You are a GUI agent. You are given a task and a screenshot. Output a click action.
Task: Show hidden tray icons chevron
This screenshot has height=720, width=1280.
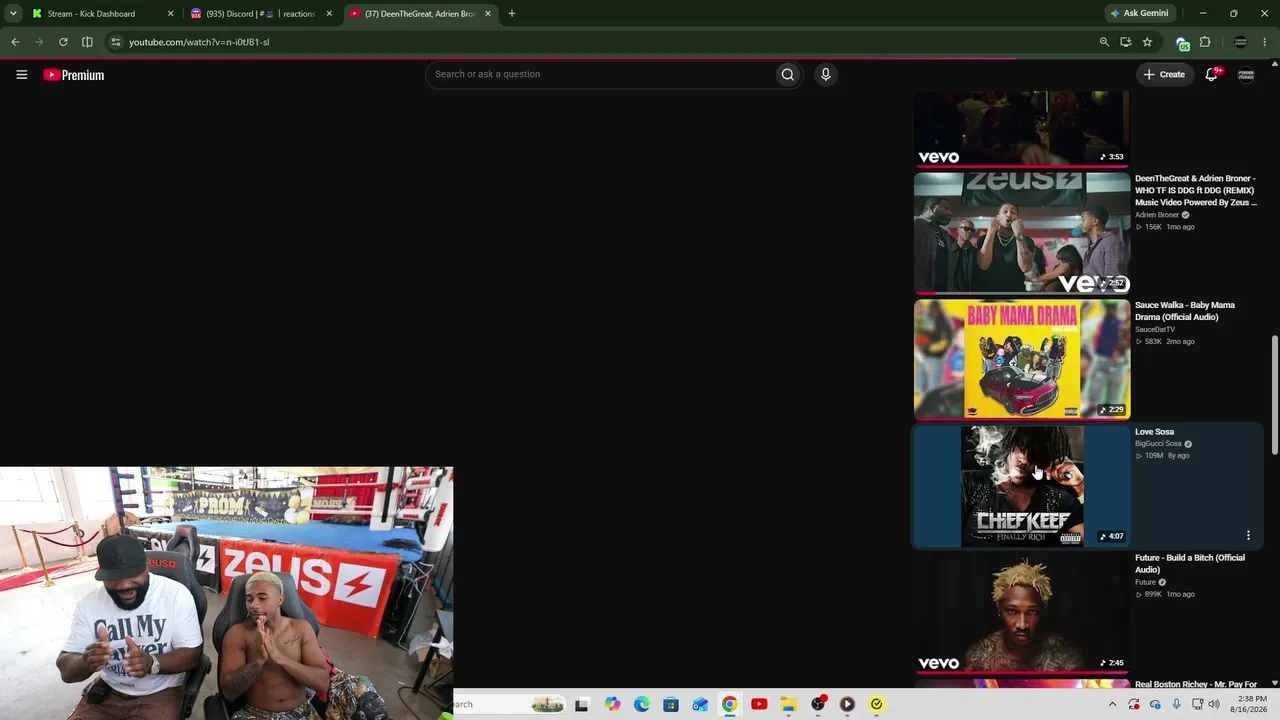[1112, 704]
